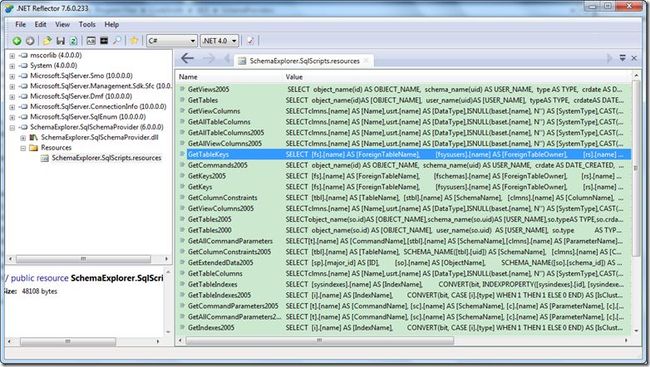Open the Tools menu
This screenshot has height=367, width=650.
click(x=87, y=24)
